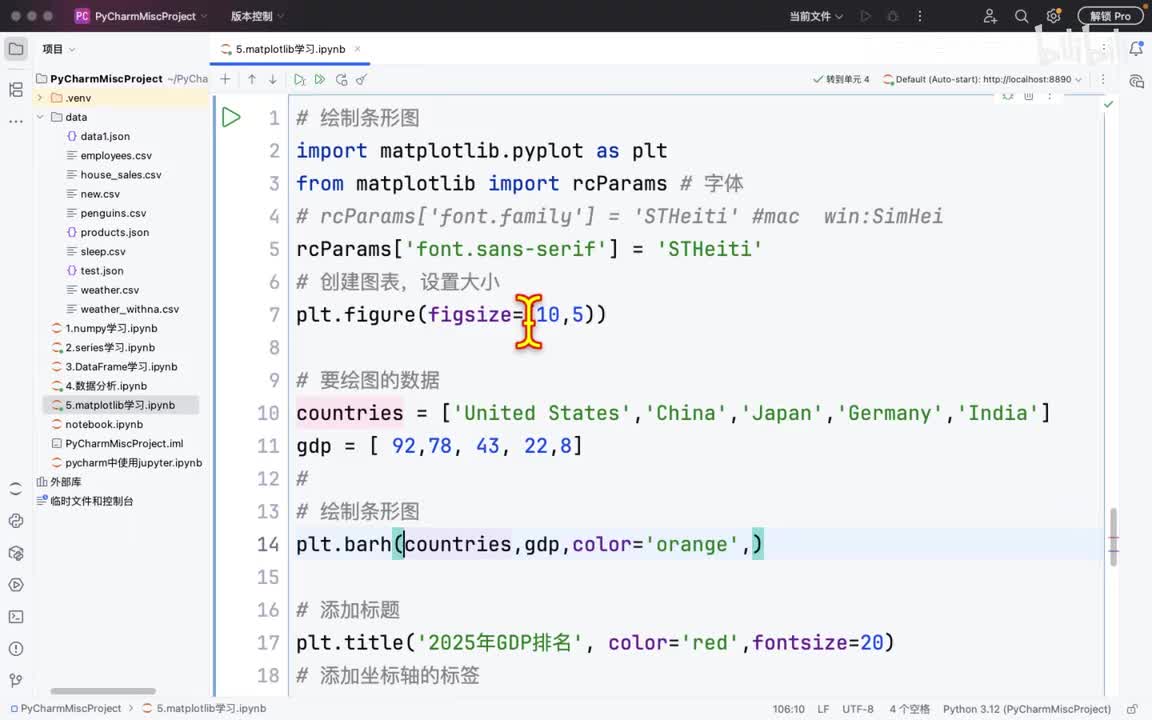The image size is (1152, 720).
Task: Click the Python 3.12 interpreter status
Action: click(1027, 709)
